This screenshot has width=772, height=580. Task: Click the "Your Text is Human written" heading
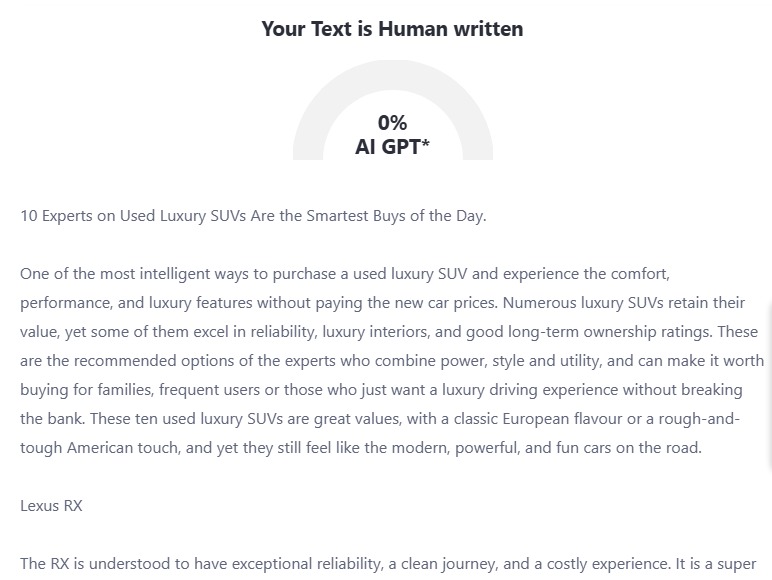(x=392, y=29)
